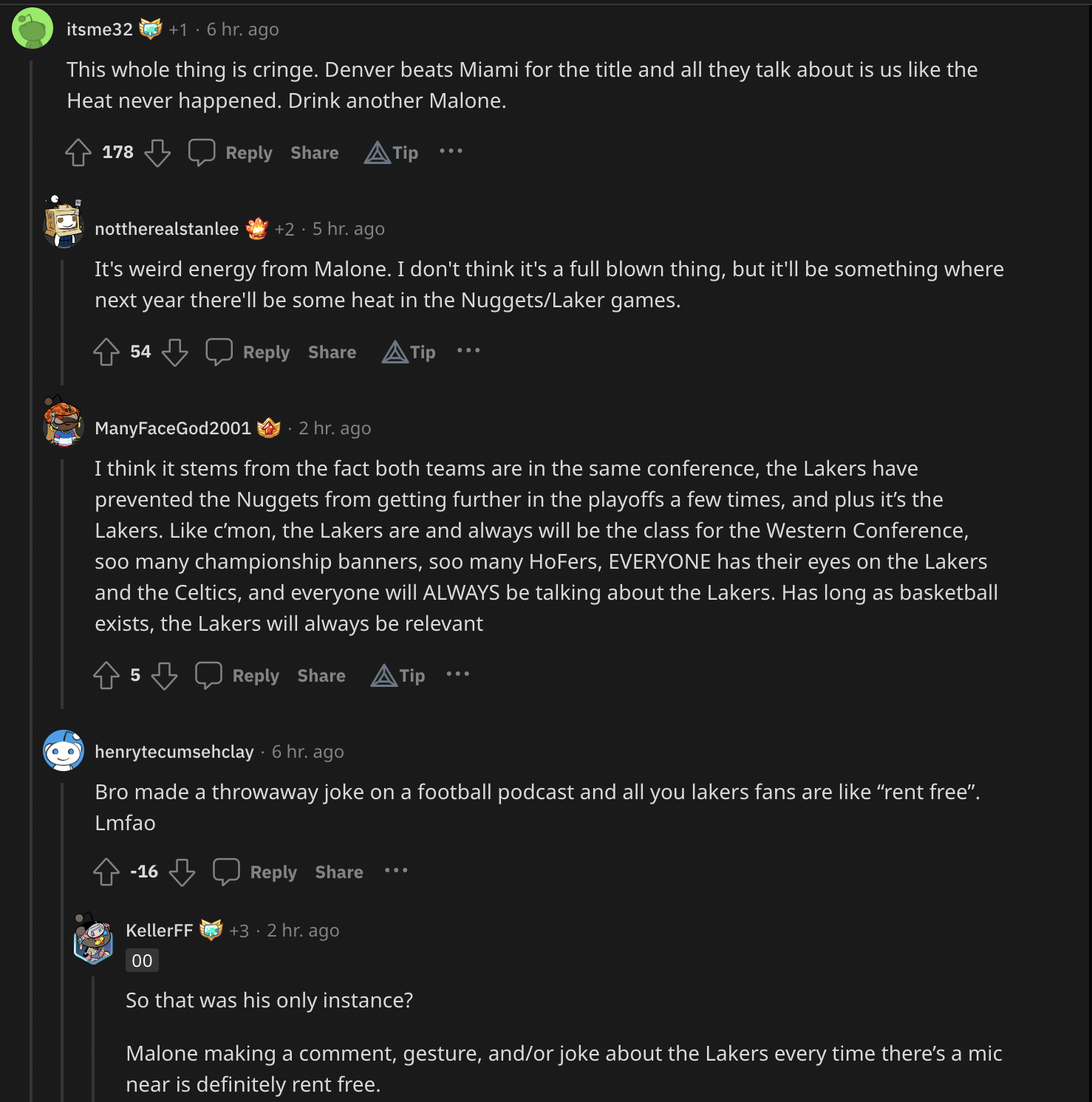Downvote ManyFaceGod2001's comment with 5 points
The image size is (1092, 1102).
pos(164,676)
